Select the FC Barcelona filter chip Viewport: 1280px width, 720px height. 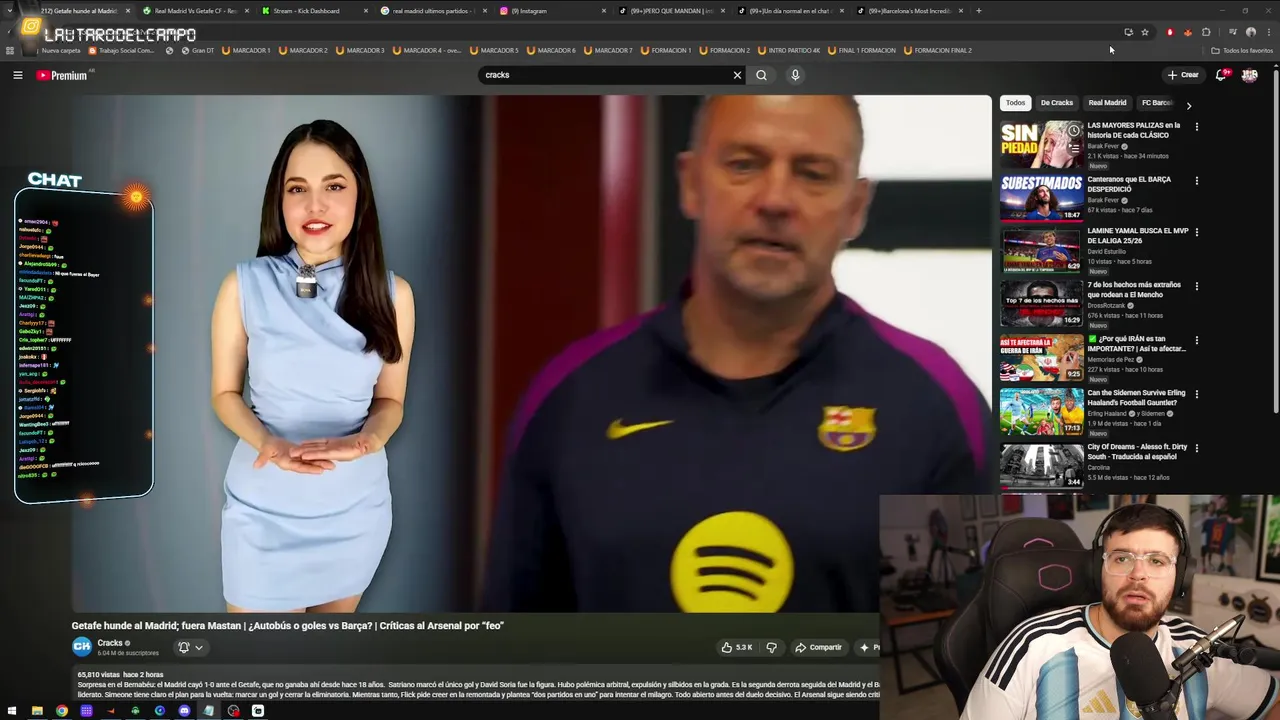point(1158,103)
